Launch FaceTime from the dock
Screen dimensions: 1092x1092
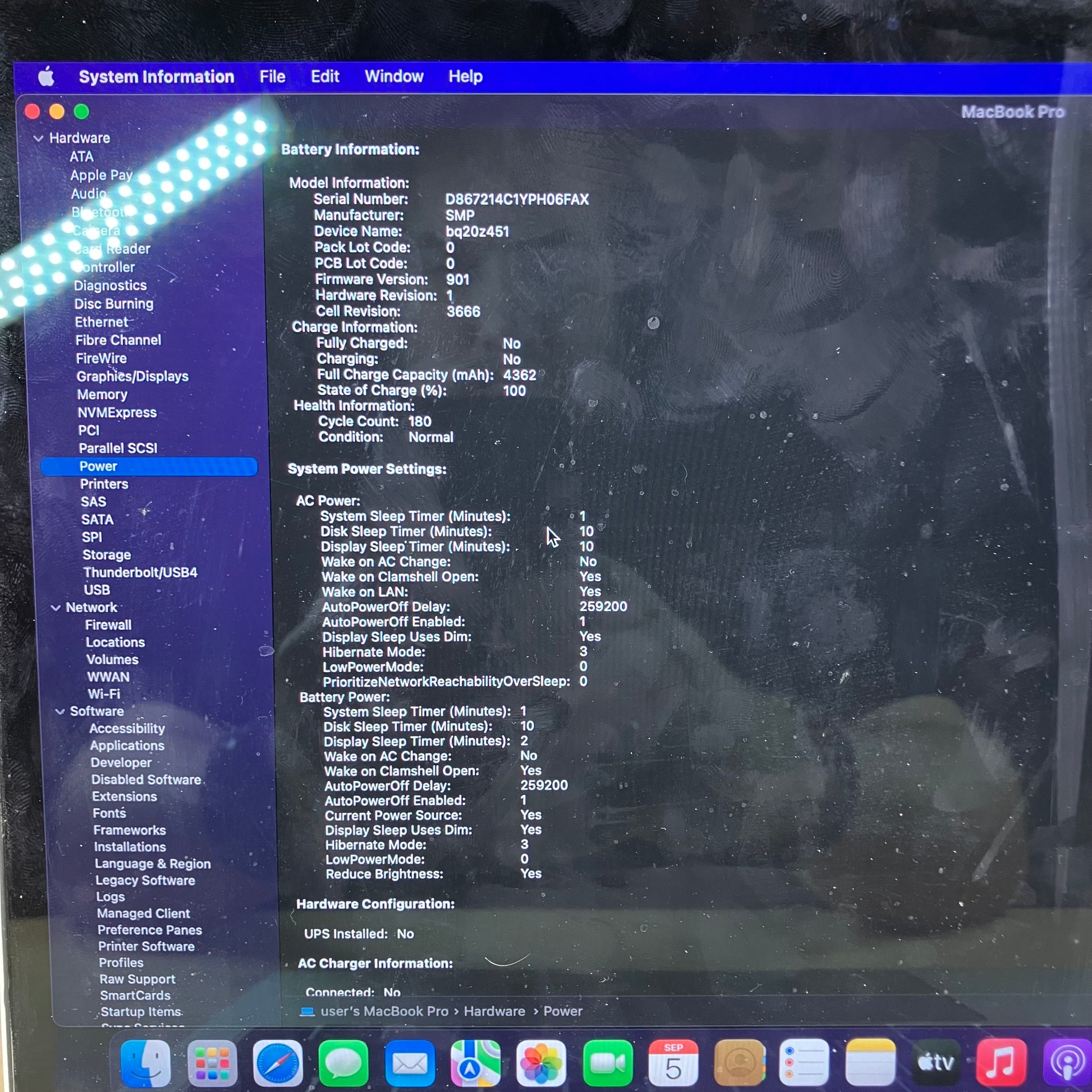pos(608,1063)
